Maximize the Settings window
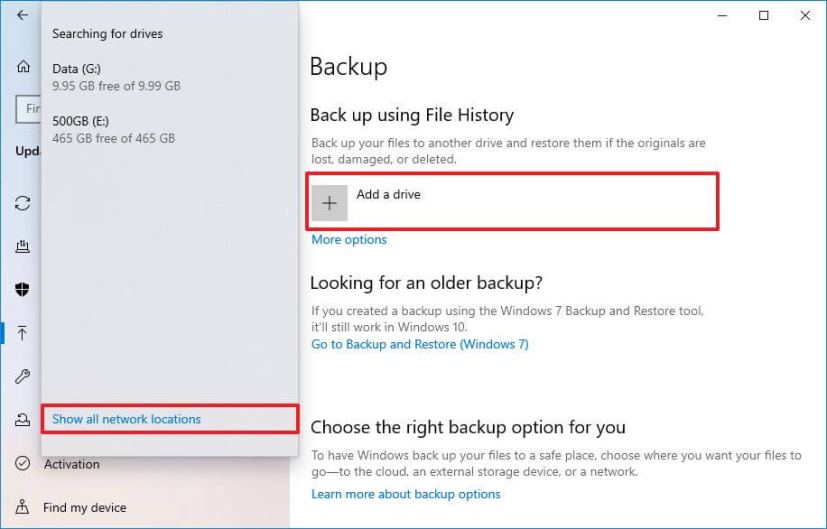 (764, 15)
